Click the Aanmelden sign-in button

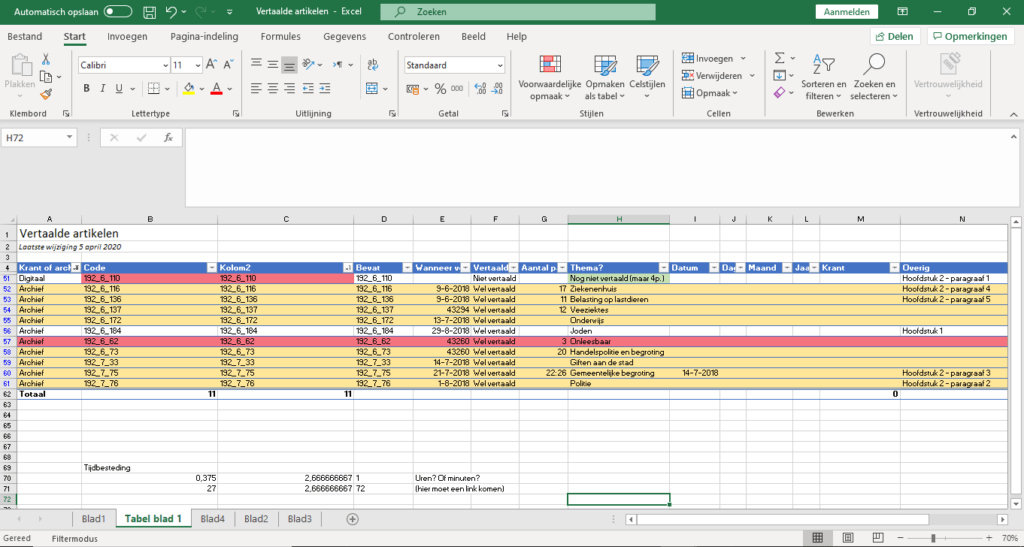click(847, 12)
